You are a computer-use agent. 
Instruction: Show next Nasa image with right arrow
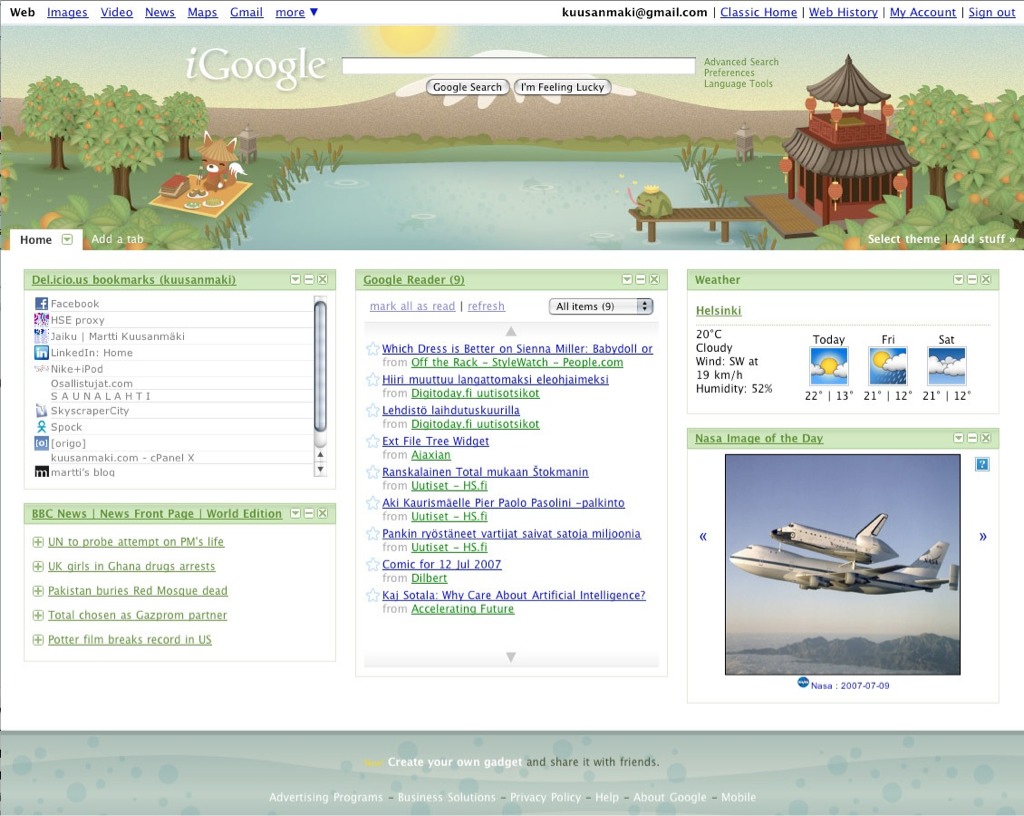click(x=982, y=537)
